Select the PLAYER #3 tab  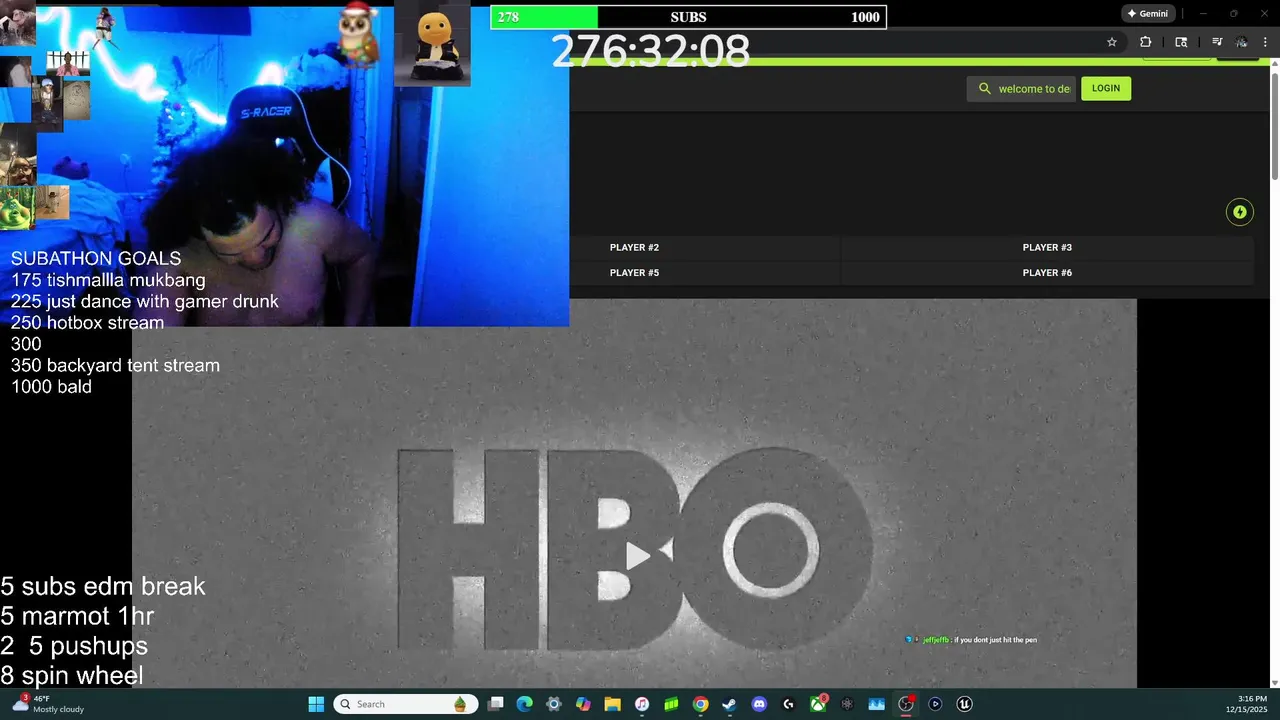[1047, 247]
